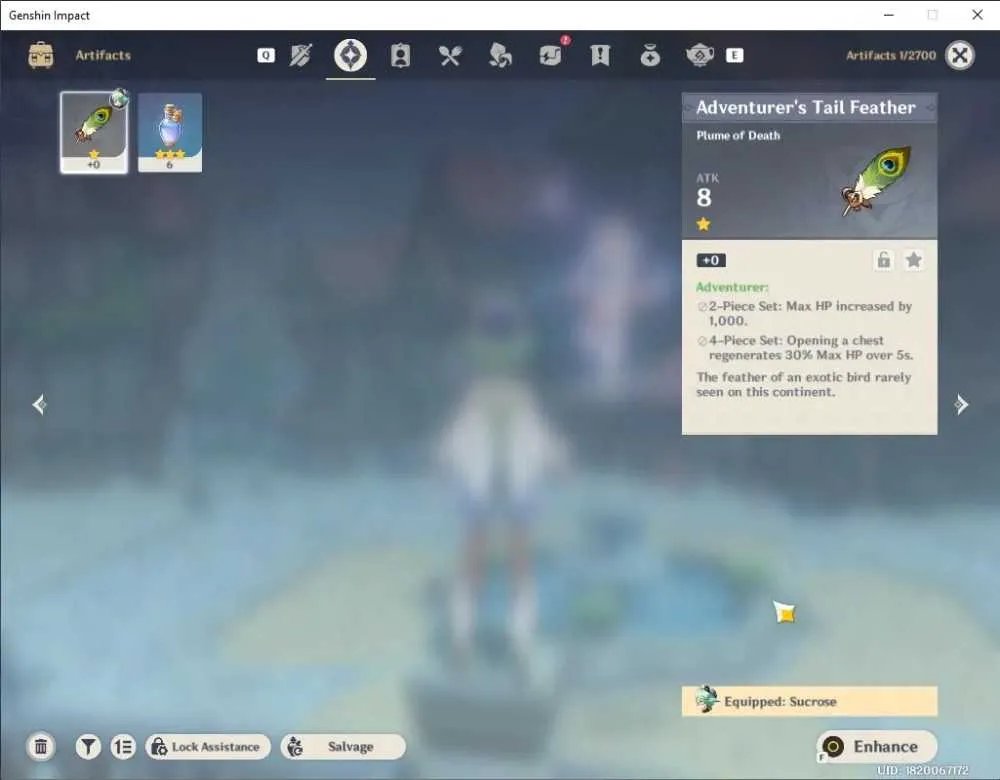Enhance the selected artifact
Image resolution: width=1000 pixels, height=780 pixels.
click(877, 746)
